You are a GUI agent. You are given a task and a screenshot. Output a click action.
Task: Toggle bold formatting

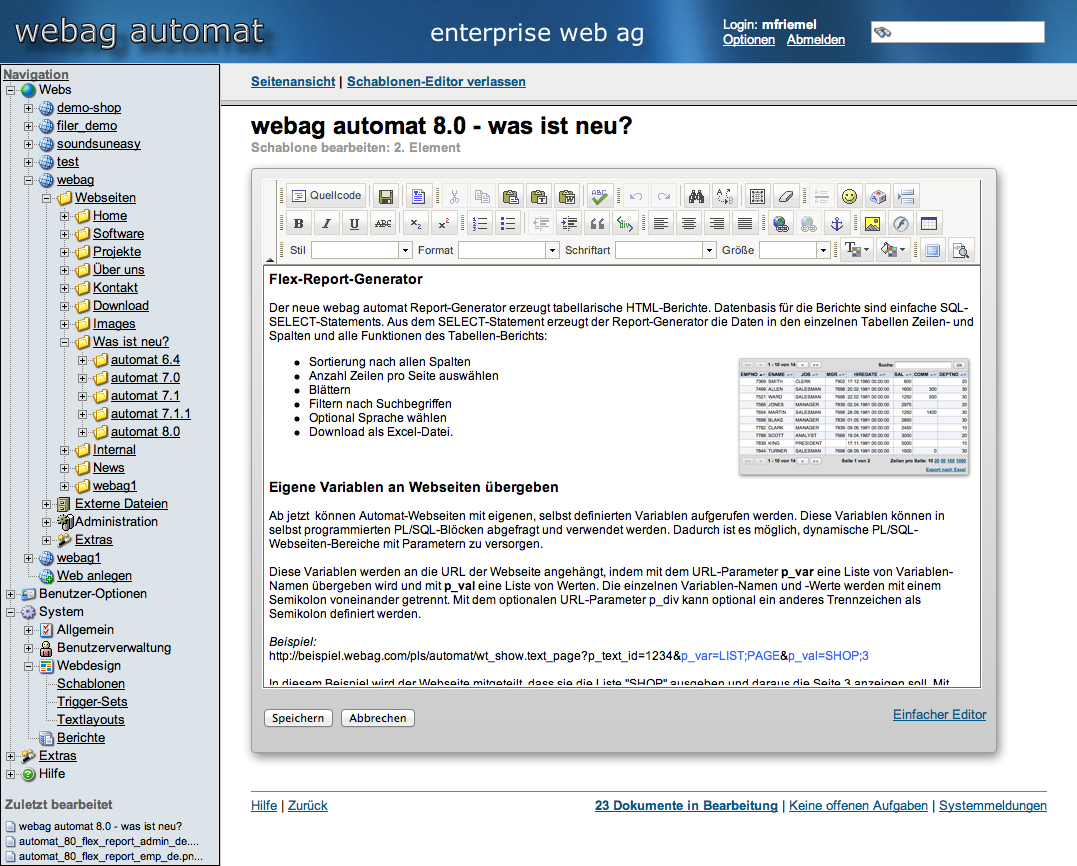[298, 223]
